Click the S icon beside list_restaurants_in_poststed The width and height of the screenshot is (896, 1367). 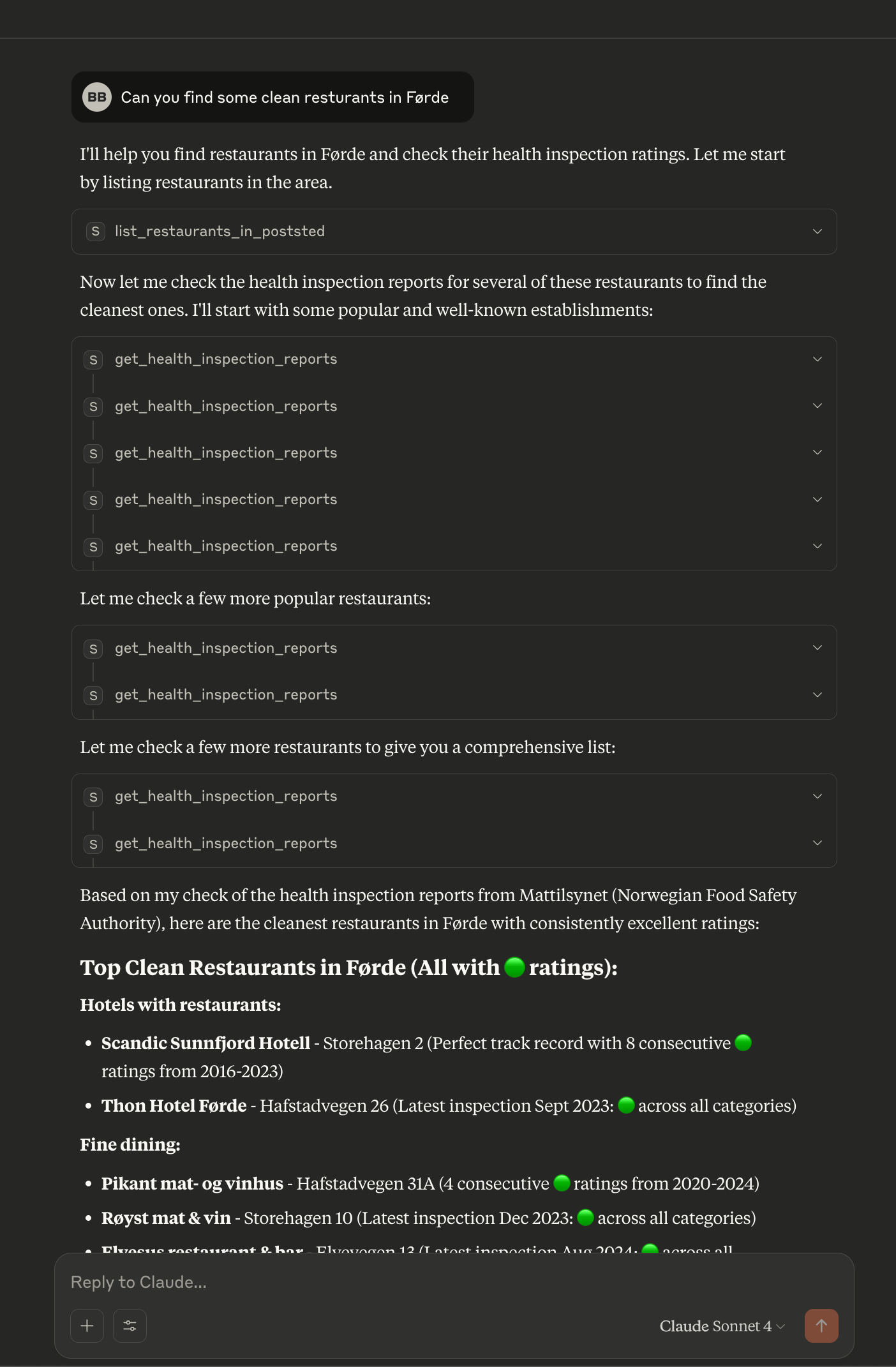pyautogui.click(x=95, y=231)
